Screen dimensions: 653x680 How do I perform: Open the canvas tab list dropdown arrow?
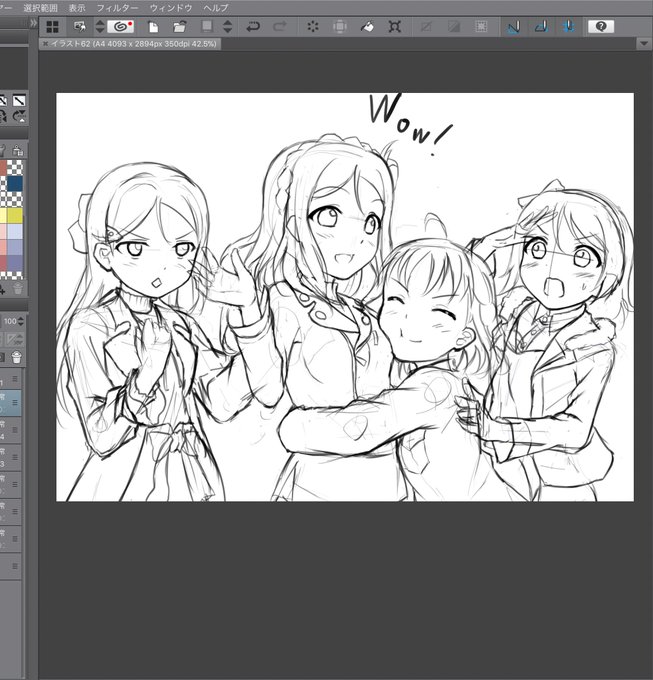643,44
